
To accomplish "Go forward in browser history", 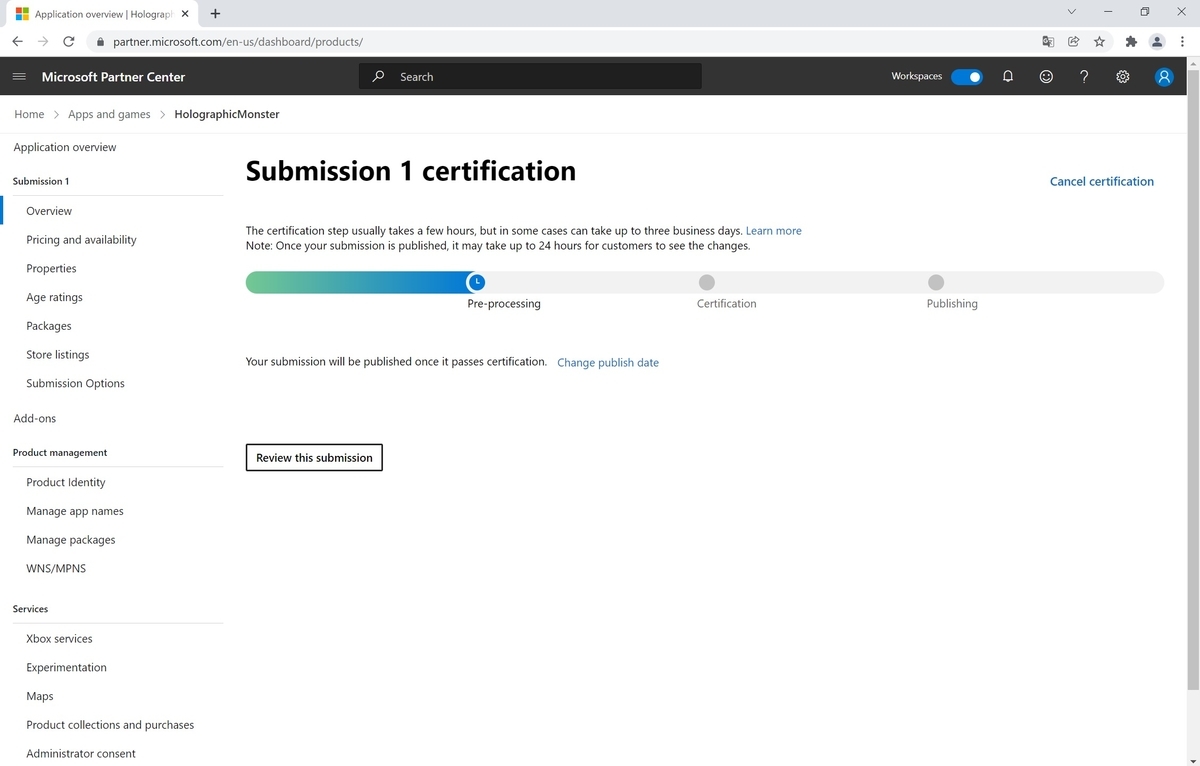I will click(x=43, y=42).
